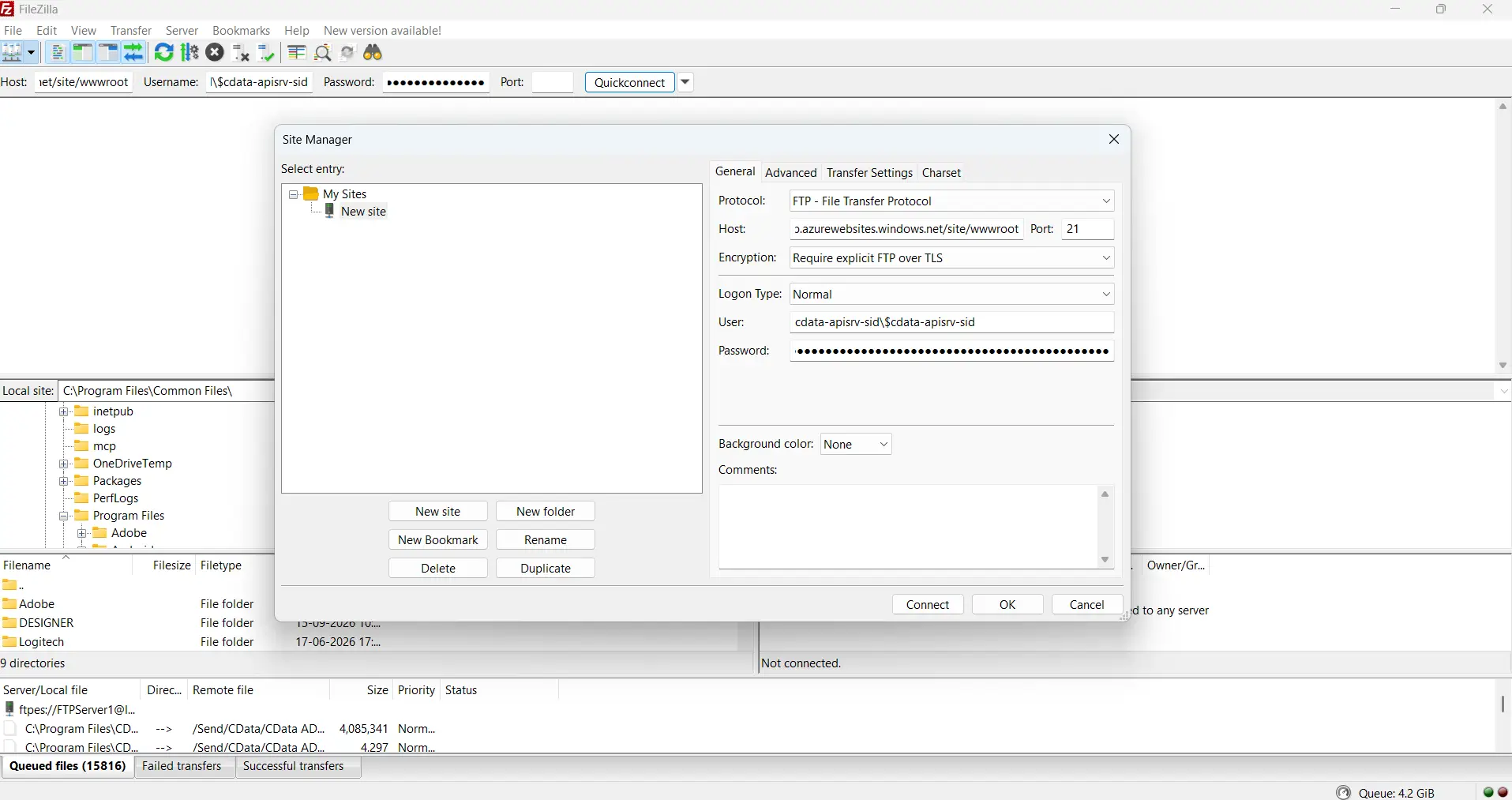
Task: Toggle directory comparison icon
Action: tap(323, 53)
